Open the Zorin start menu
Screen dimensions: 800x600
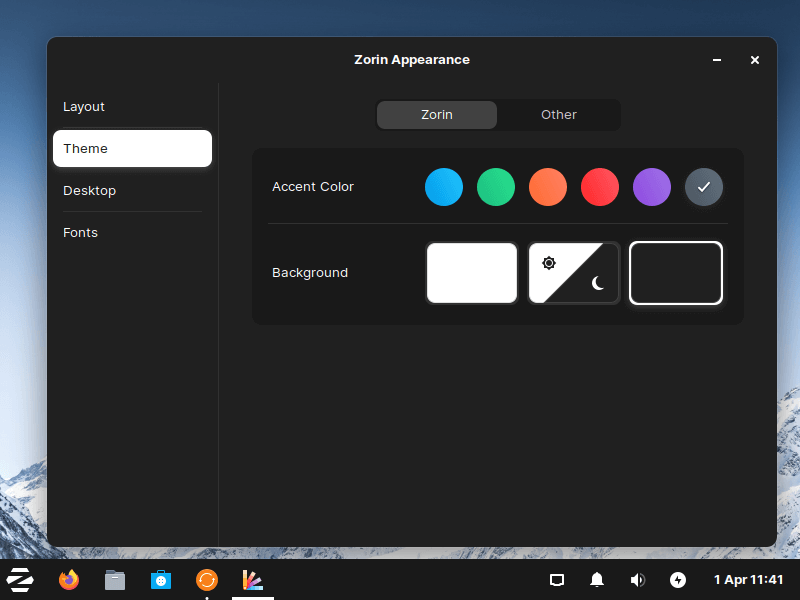click(x=20, y=580)
